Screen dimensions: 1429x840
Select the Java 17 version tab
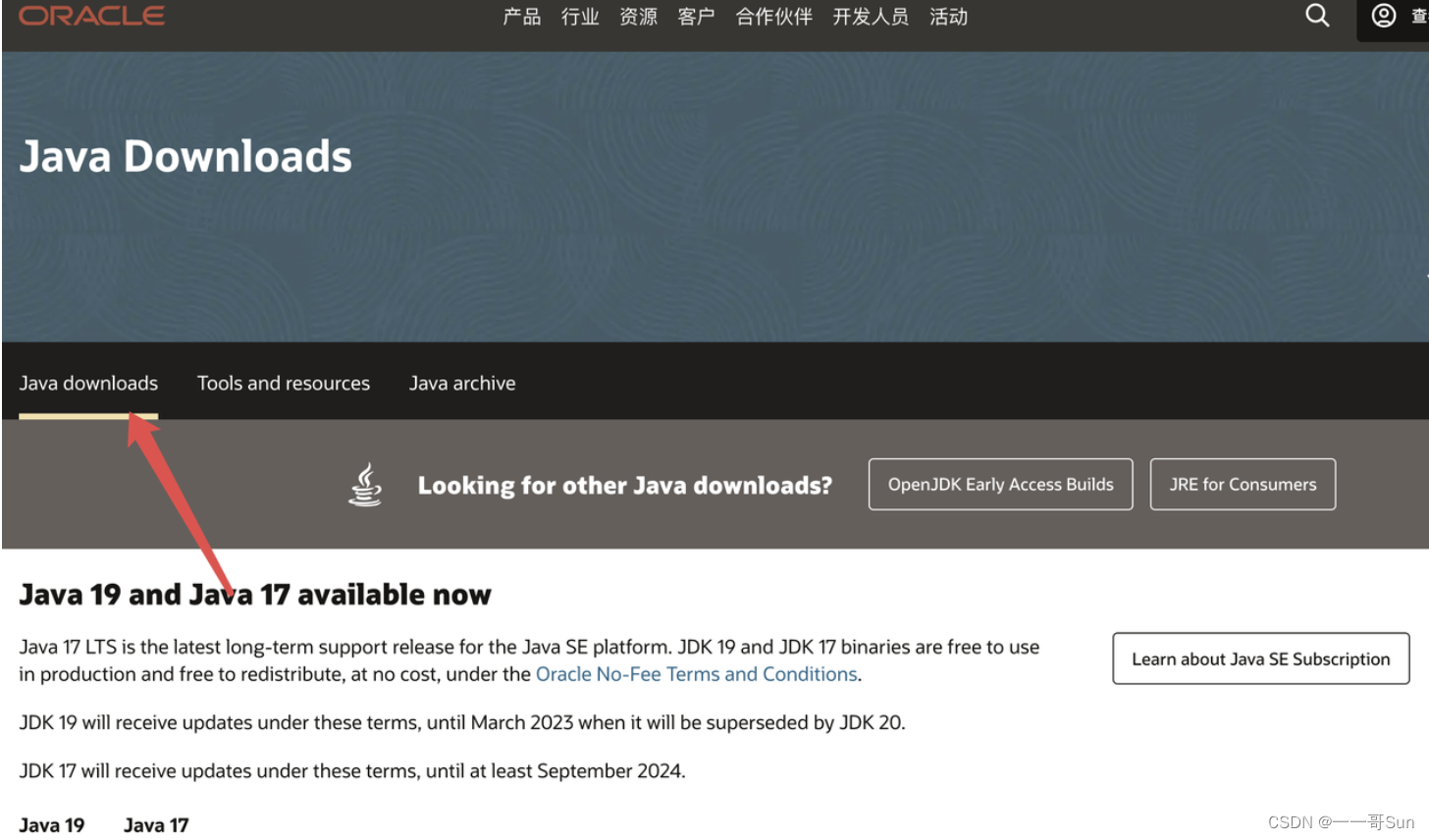coord(156,825)
